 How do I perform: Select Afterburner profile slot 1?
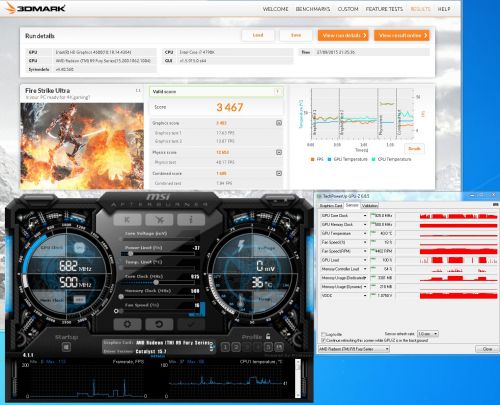(x=225, y=347)
